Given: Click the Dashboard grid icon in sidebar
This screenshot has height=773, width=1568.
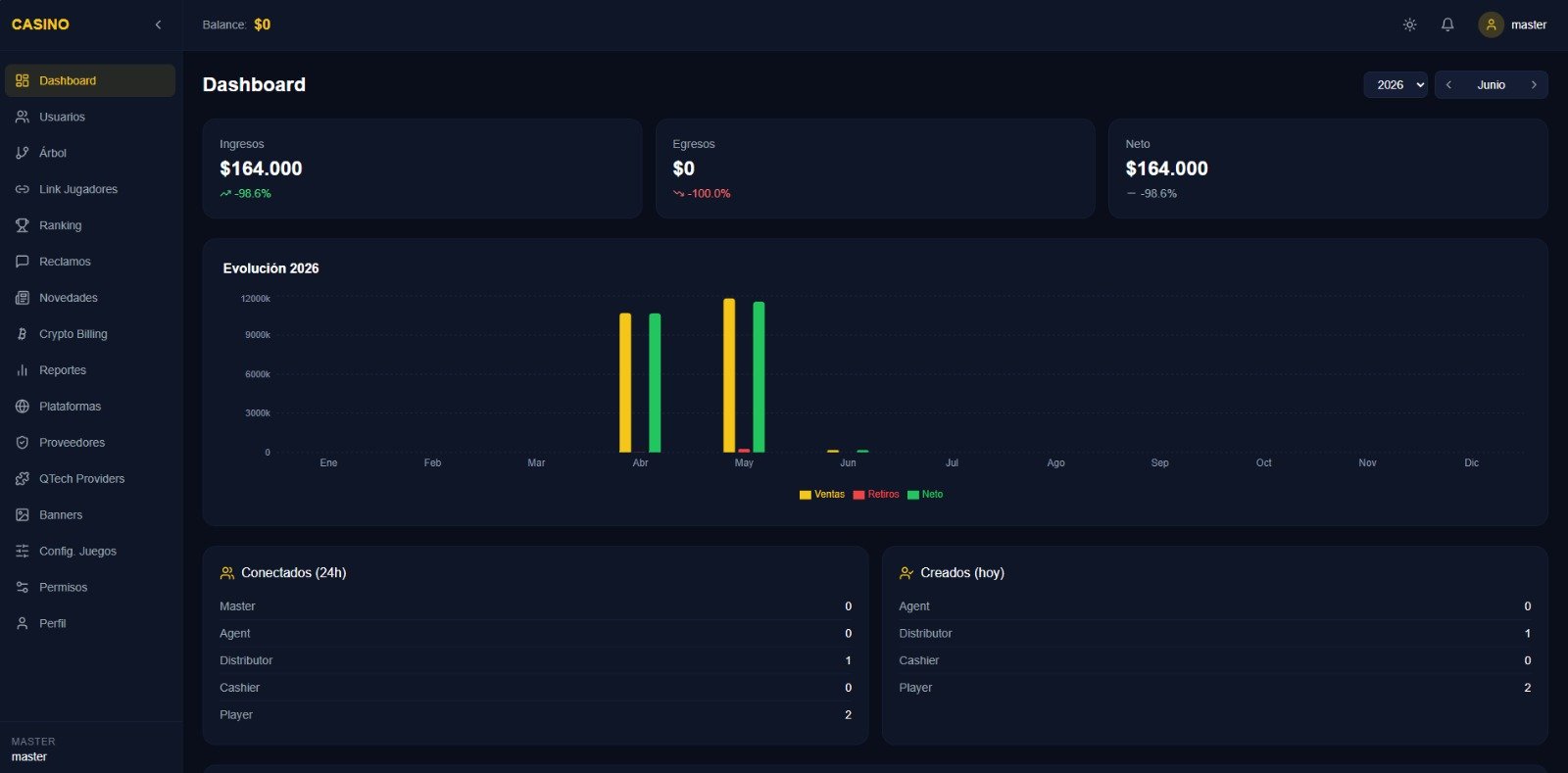Looking at the screenshot, I should pos(23,80).
